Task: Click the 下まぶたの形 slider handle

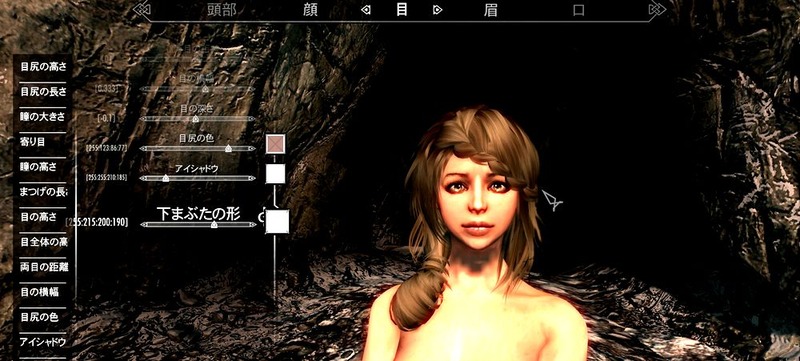Action: click(x=214, y=224)
